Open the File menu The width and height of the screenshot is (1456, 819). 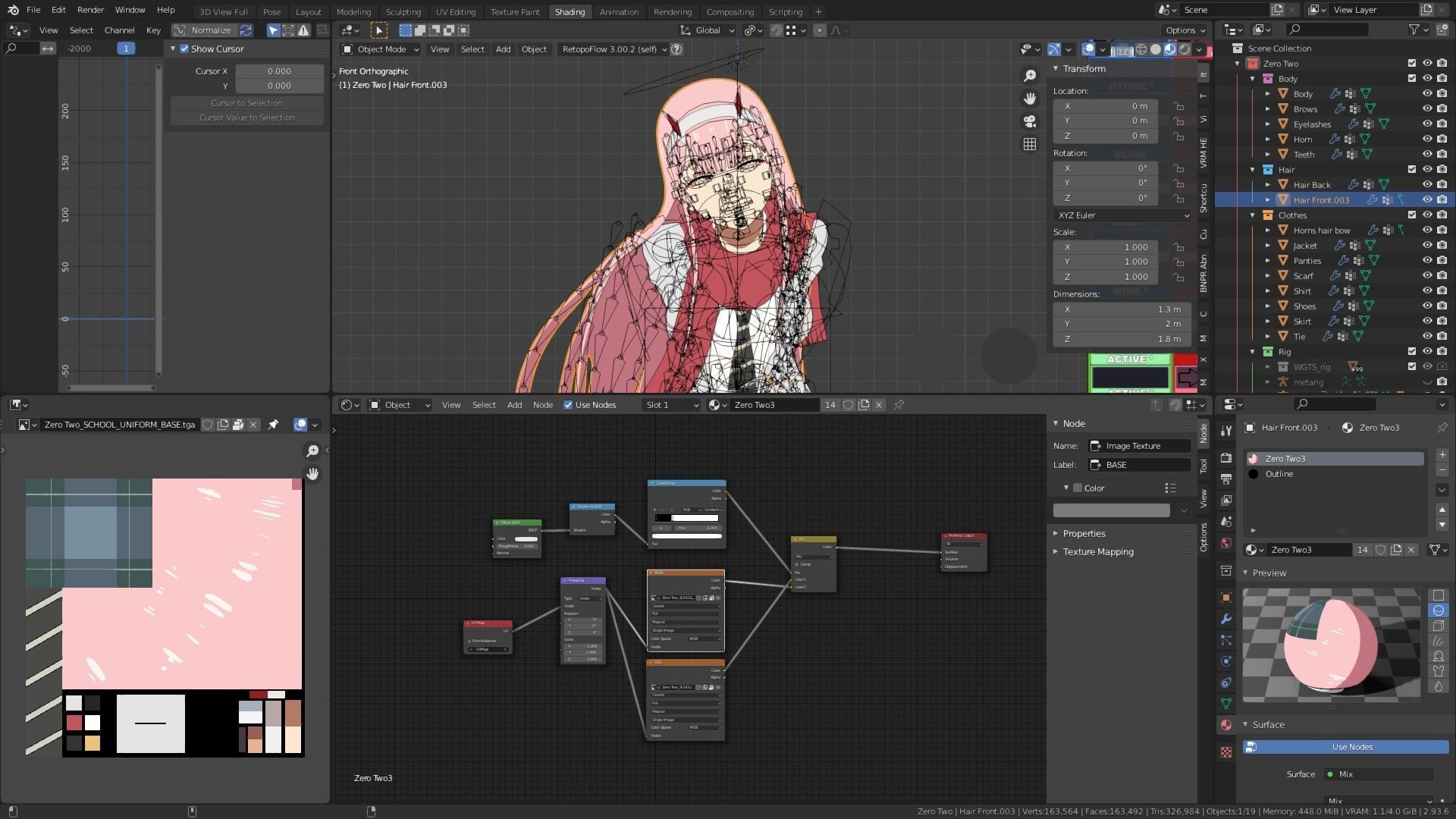pos(33,10)
